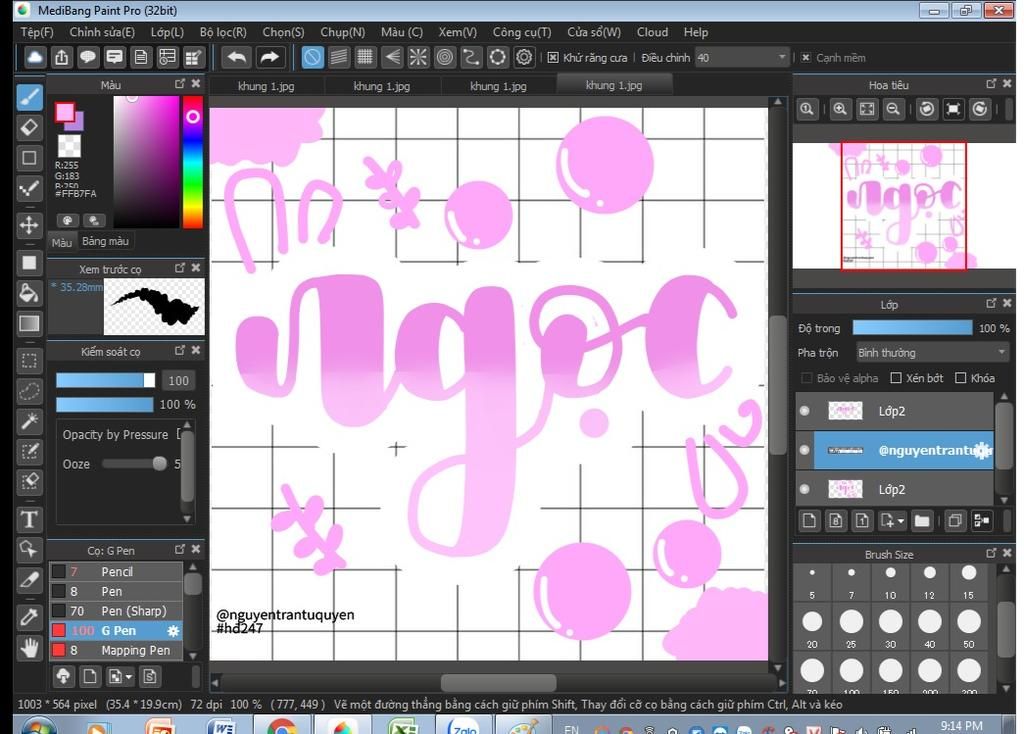
Task: Open the Chỉnh sửa(E) menu
Action: 102,32
